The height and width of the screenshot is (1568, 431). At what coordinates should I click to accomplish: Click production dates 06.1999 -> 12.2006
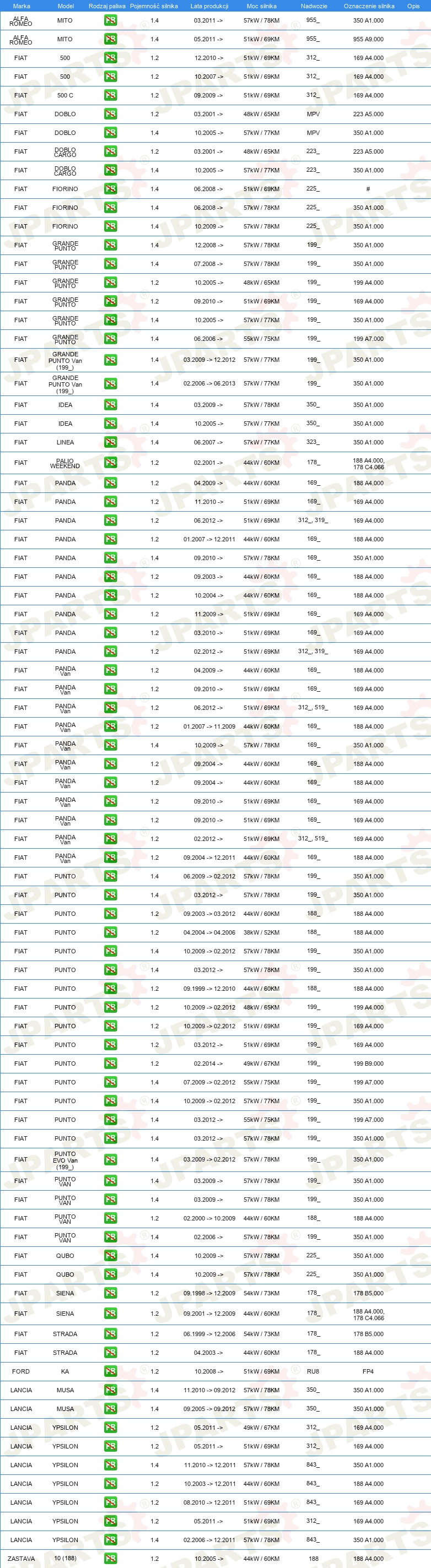tap(209, 1333)
